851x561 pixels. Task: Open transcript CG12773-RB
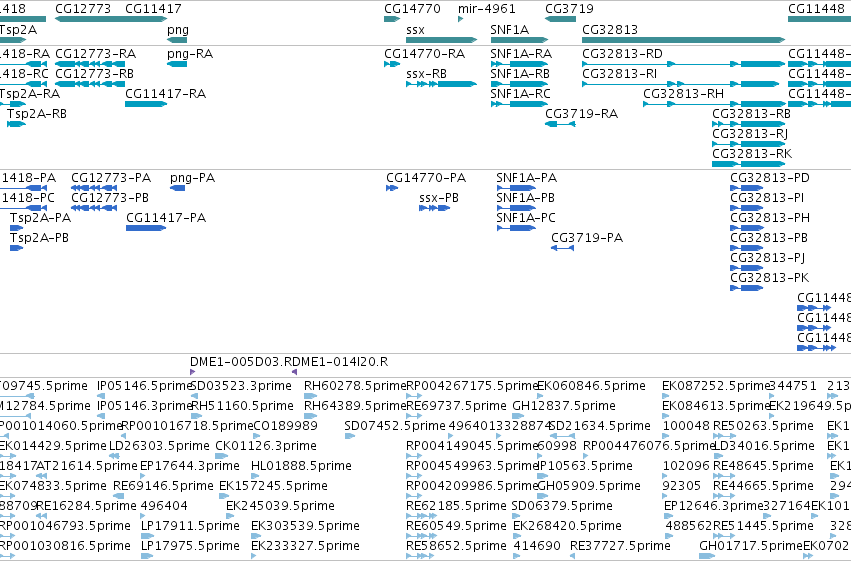94,74
